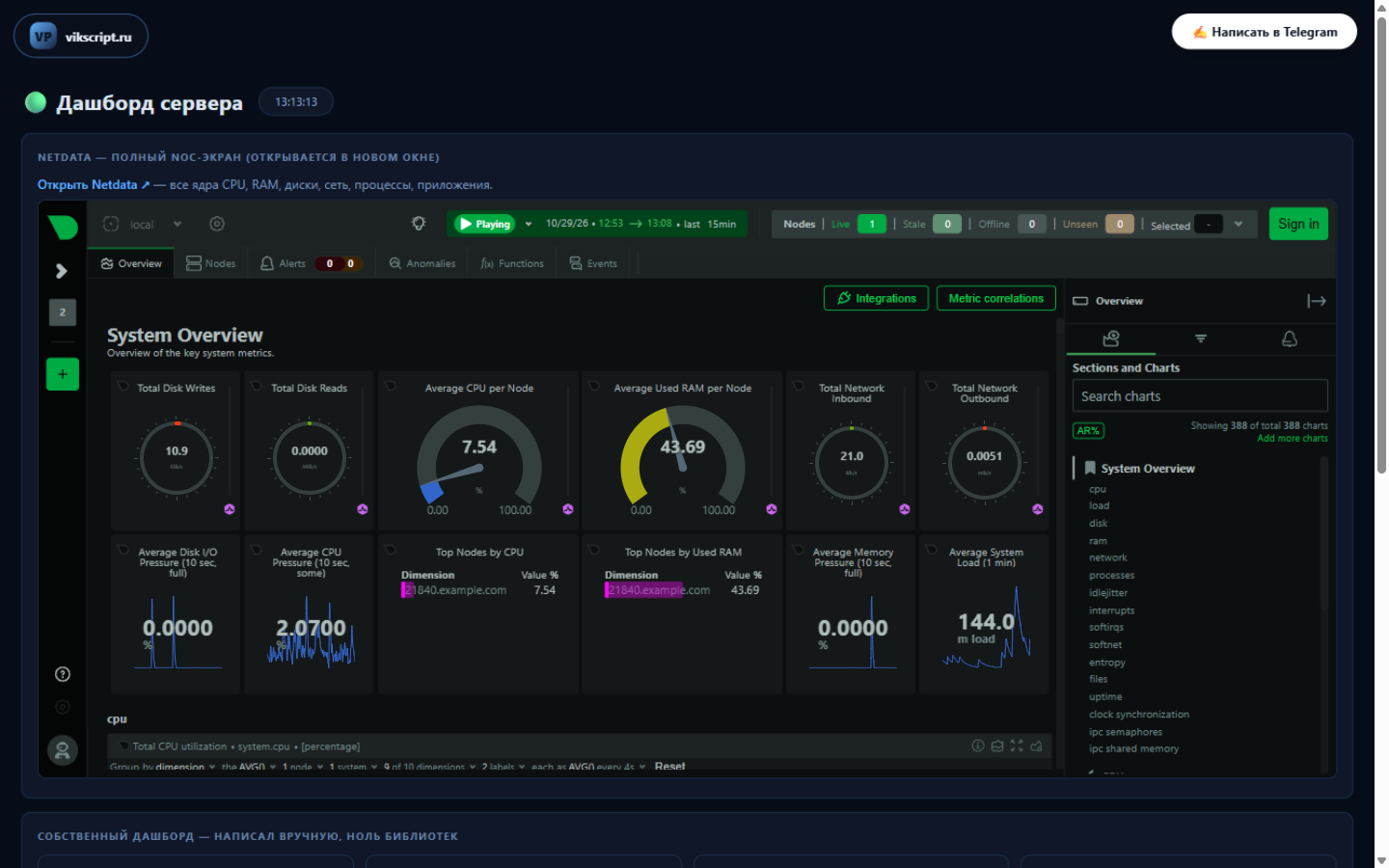Open the Anomalies tab
This screenshot has height=868, width=1389.
click(422, 263)
